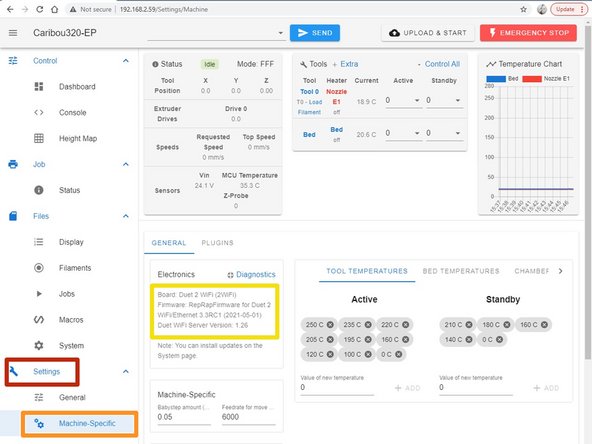
Task: Click the Jobs play icon
Action: [x=39, y=294]
